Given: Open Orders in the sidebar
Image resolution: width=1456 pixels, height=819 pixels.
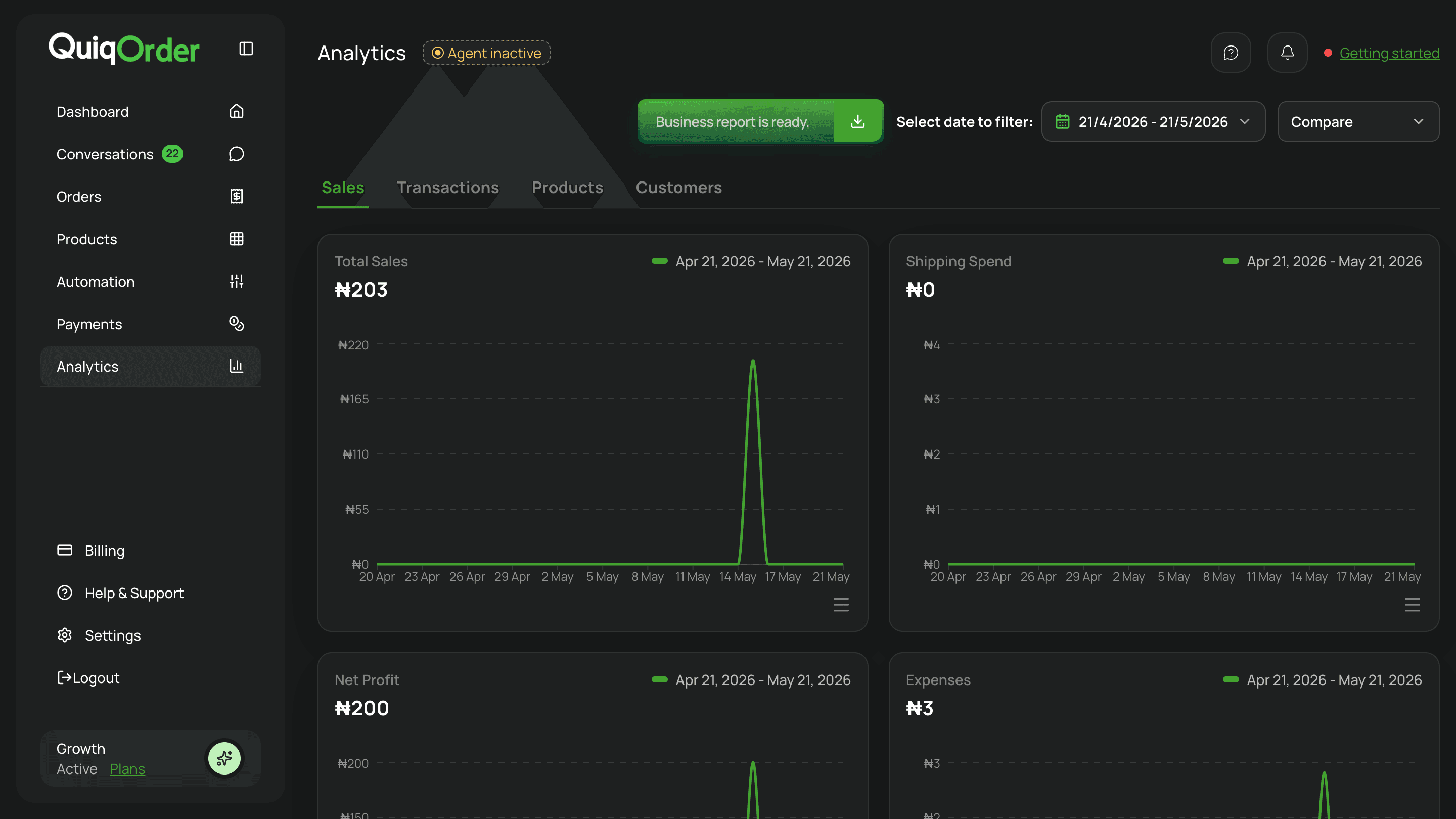Looking at the screenshot, I should tap(150, 196).
